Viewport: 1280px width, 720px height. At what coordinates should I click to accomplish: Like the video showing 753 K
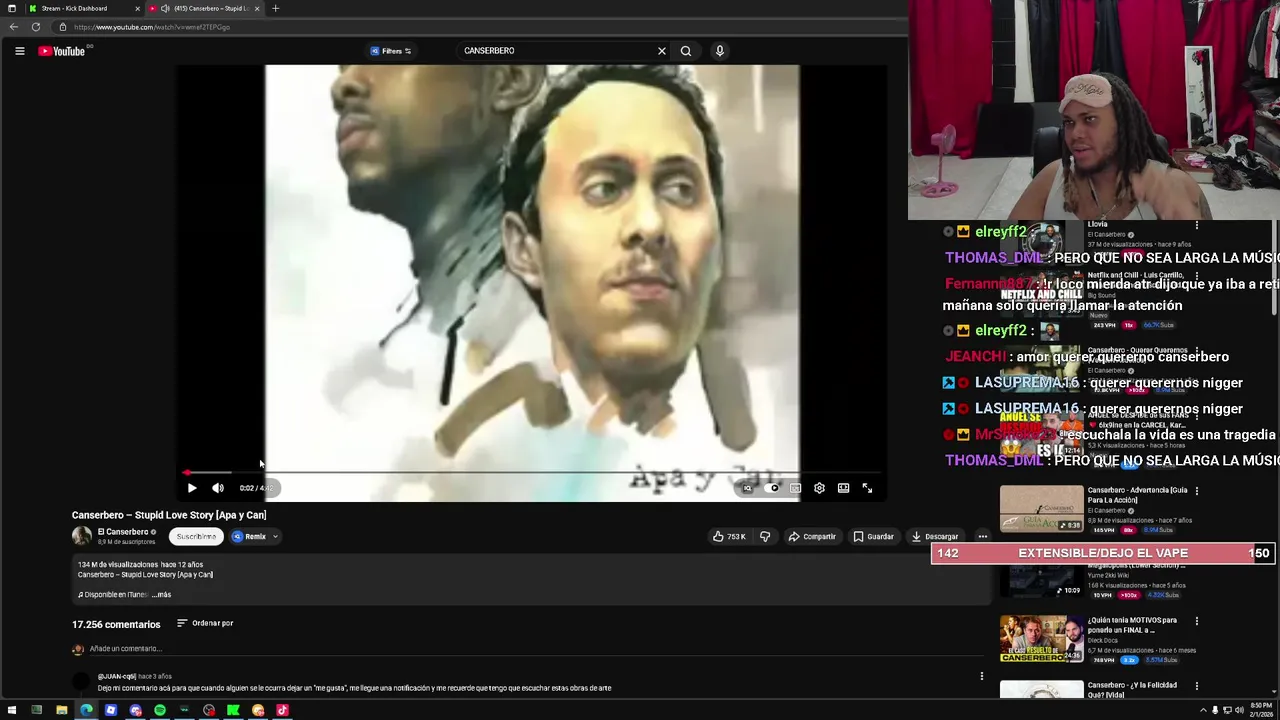(x=729, y=537)
